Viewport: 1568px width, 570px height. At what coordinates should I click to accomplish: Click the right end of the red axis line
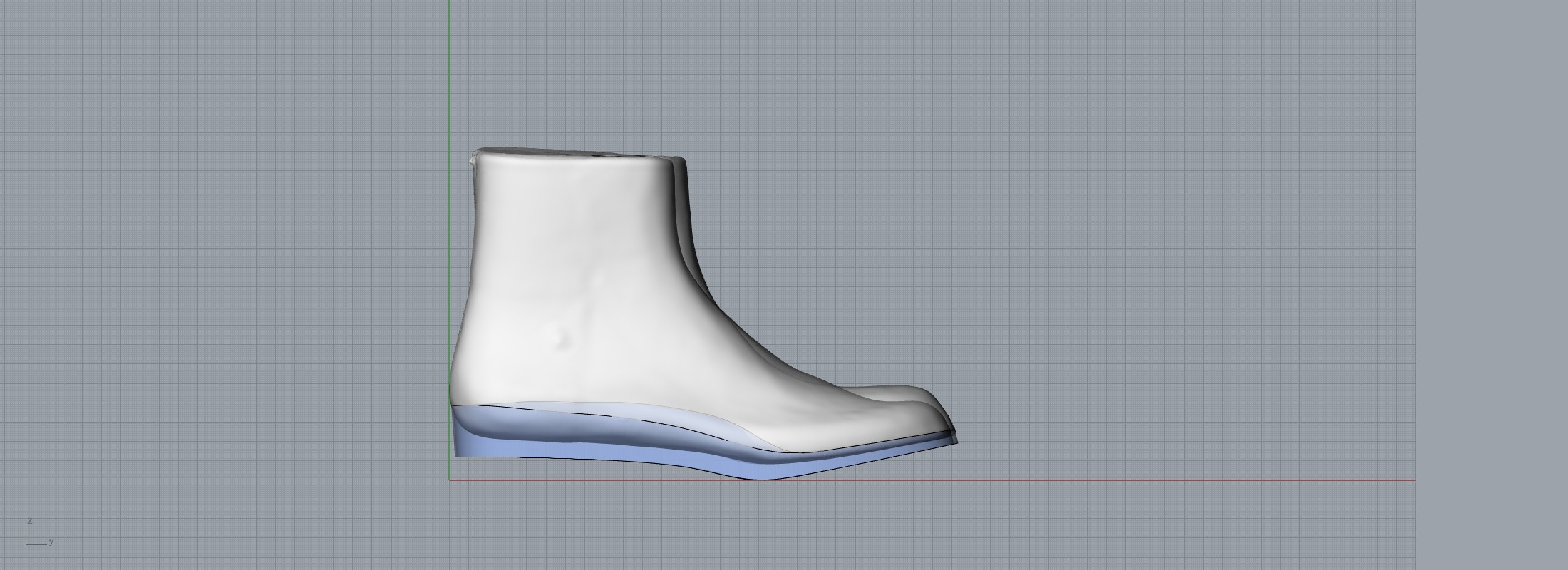tap(1414, 480)
